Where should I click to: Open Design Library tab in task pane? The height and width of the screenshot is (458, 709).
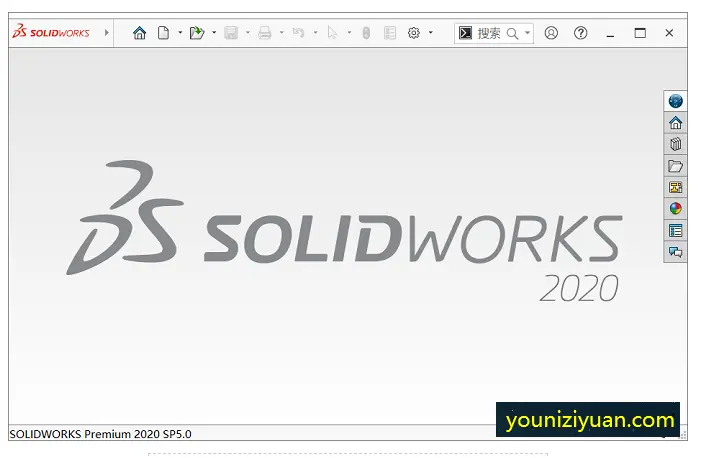tap(675, 144)
